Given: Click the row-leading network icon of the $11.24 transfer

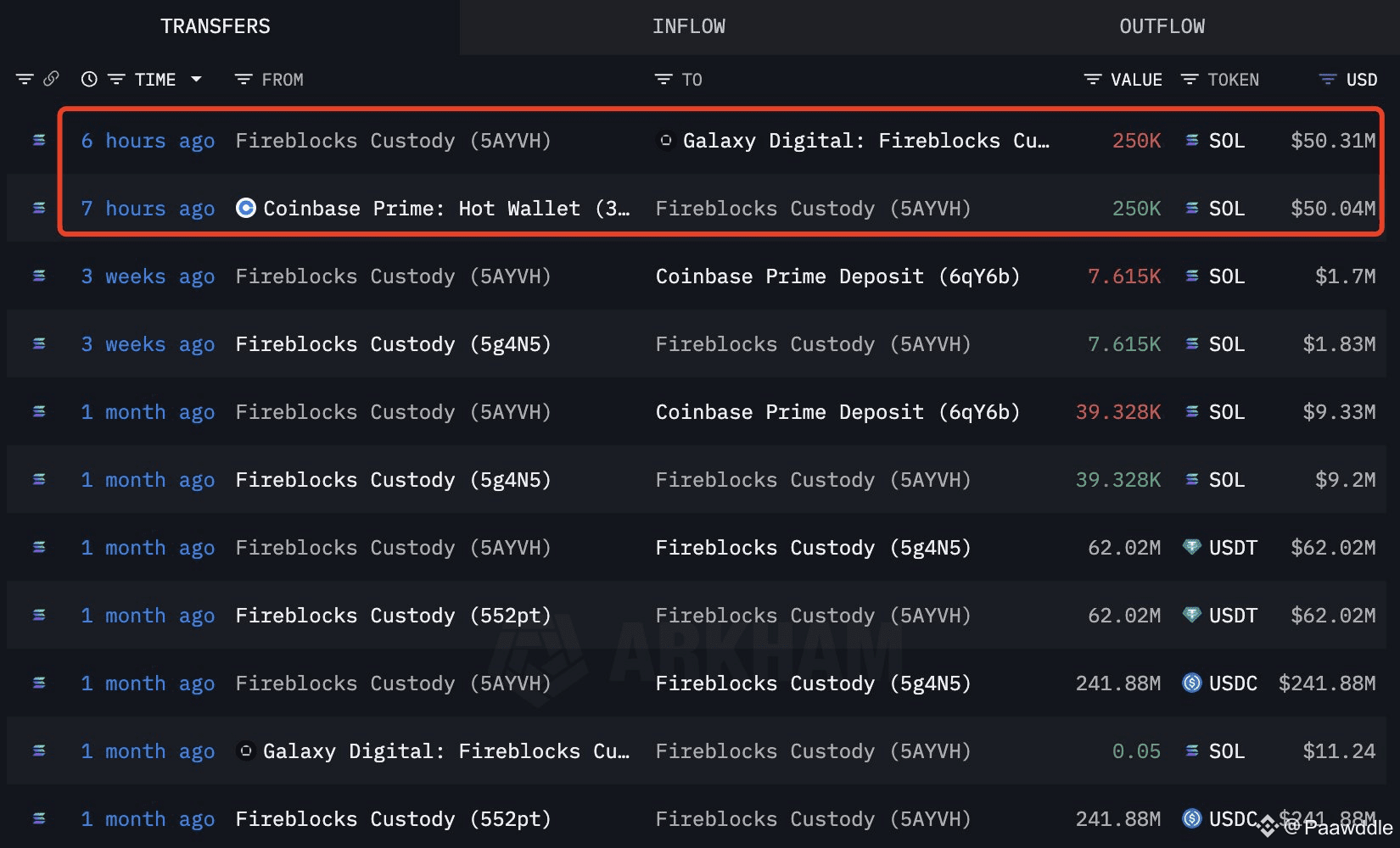Looking at the screenshot, I should point(39,750).
